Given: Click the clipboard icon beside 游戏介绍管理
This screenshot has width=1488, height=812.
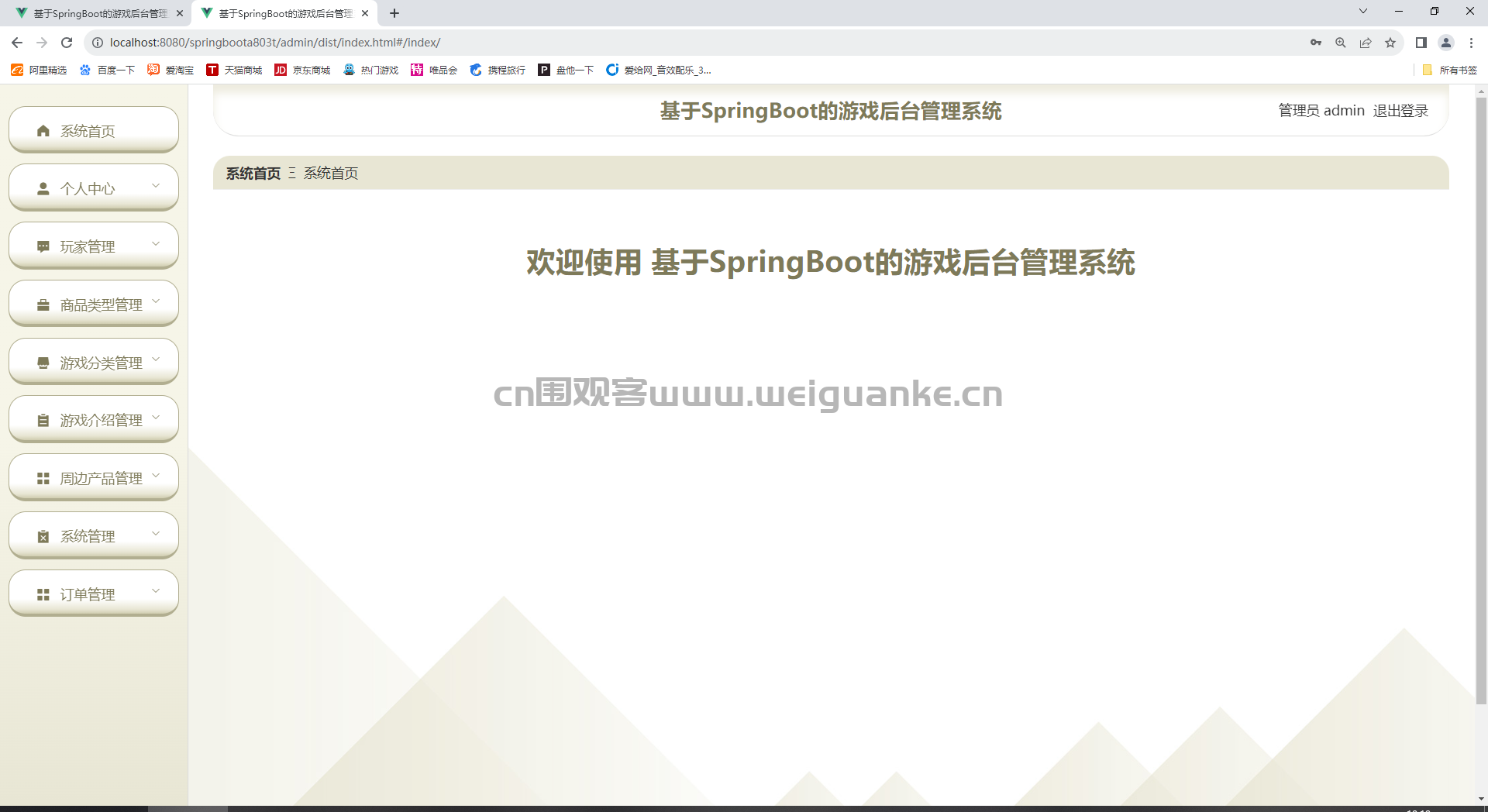Looking at the screenshot, I should [43, 420].
